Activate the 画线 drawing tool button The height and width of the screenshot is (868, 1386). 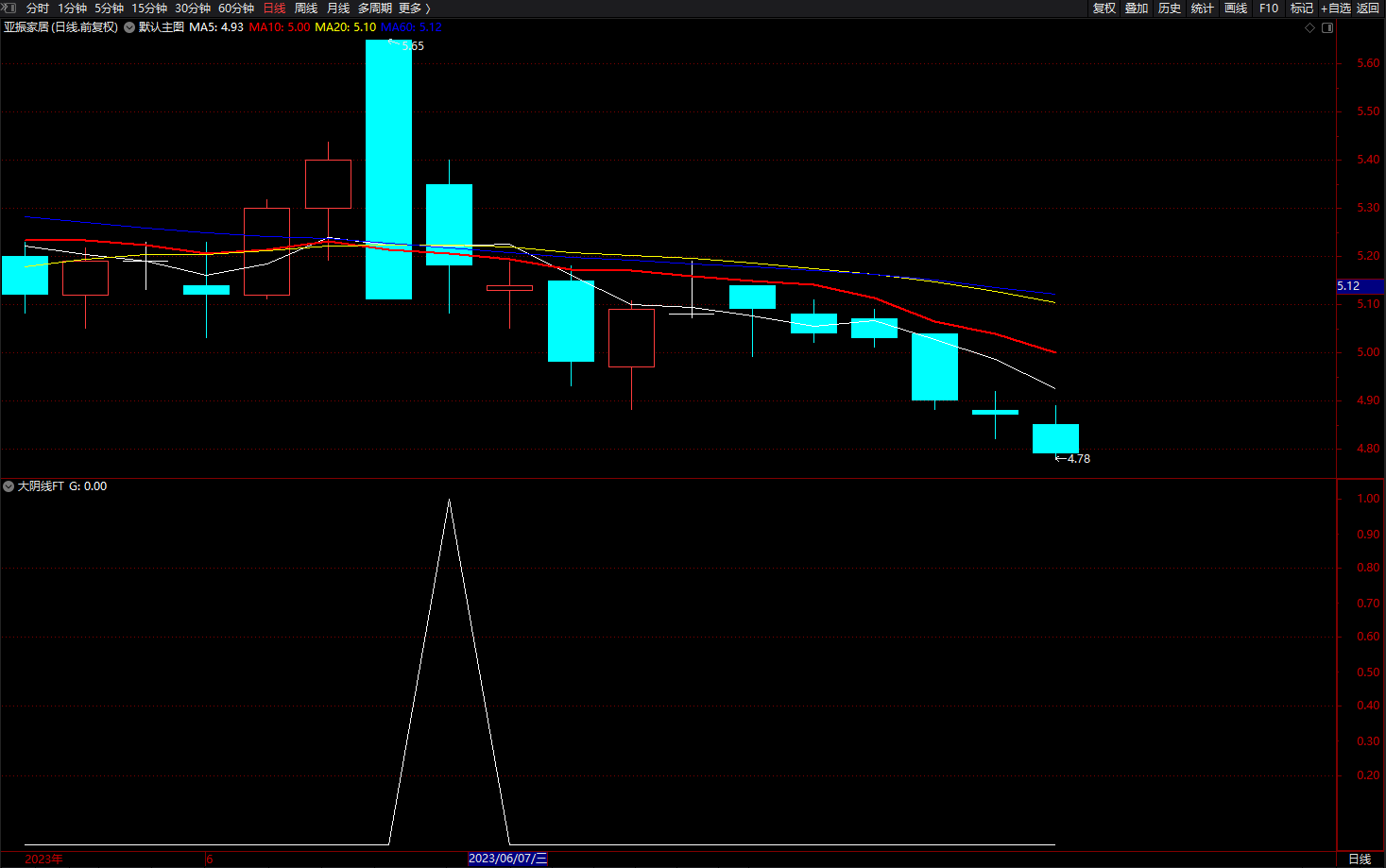click(1236, 9)
